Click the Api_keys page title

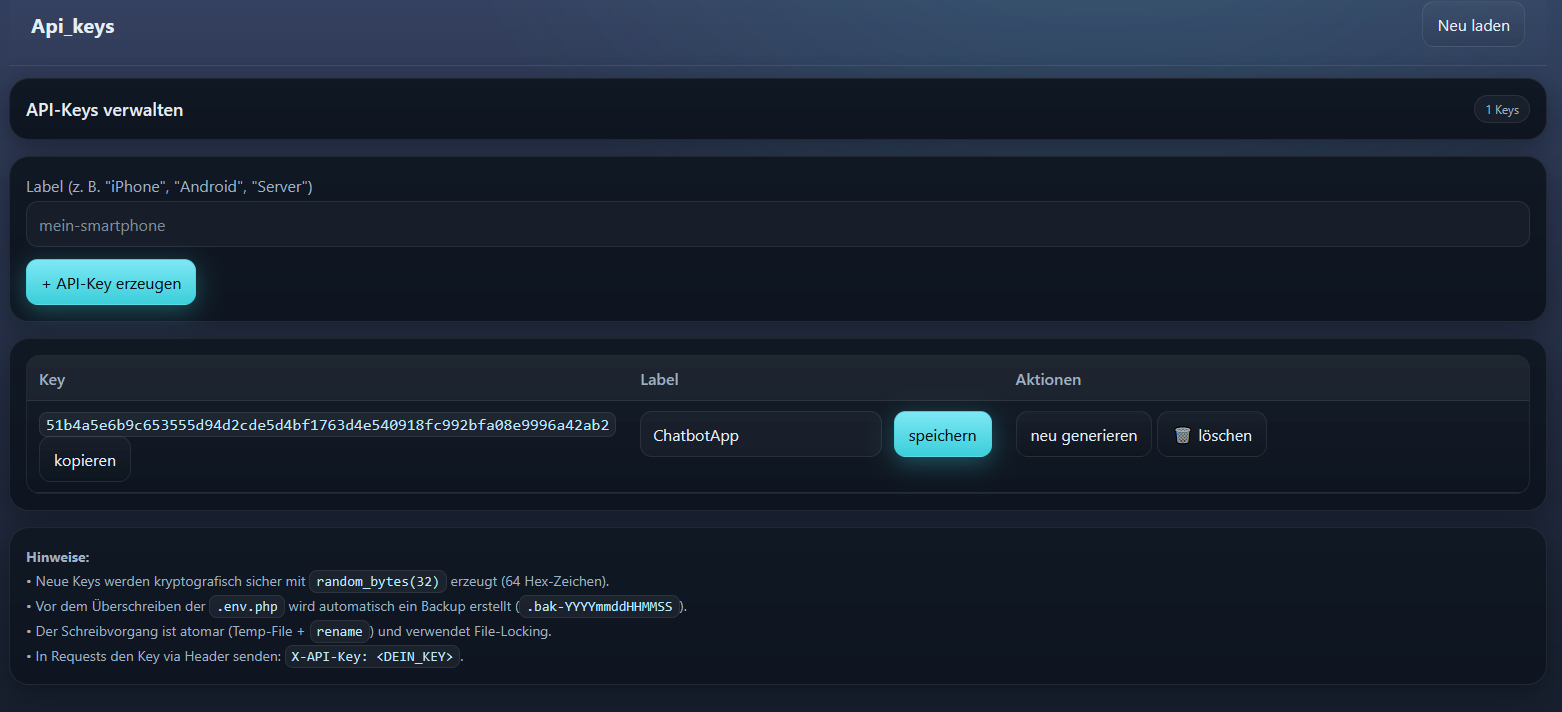[x=73, y=27]
